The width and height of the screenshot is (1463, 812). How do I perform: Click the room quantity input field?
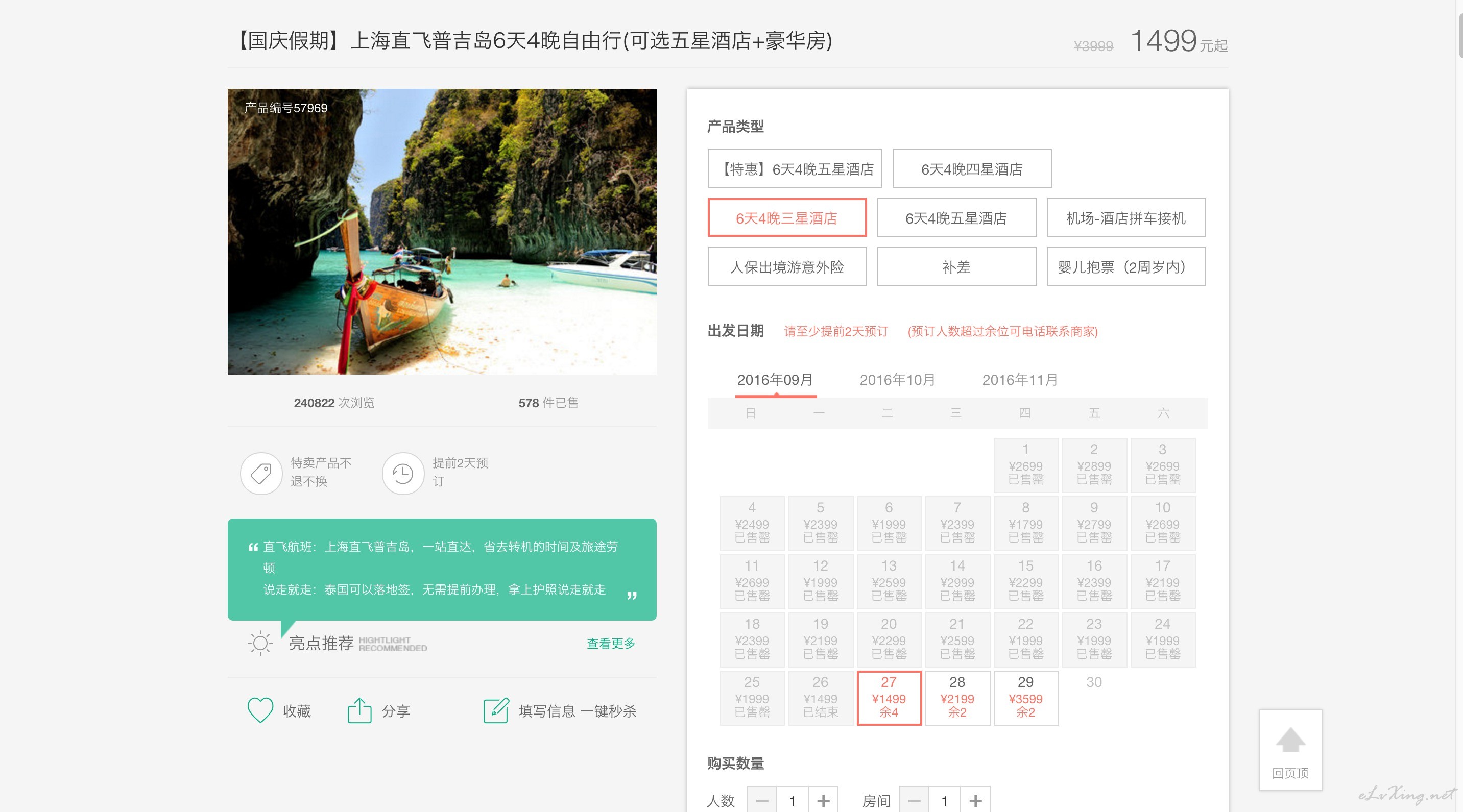pyautogui.click(x=945, y=801)
